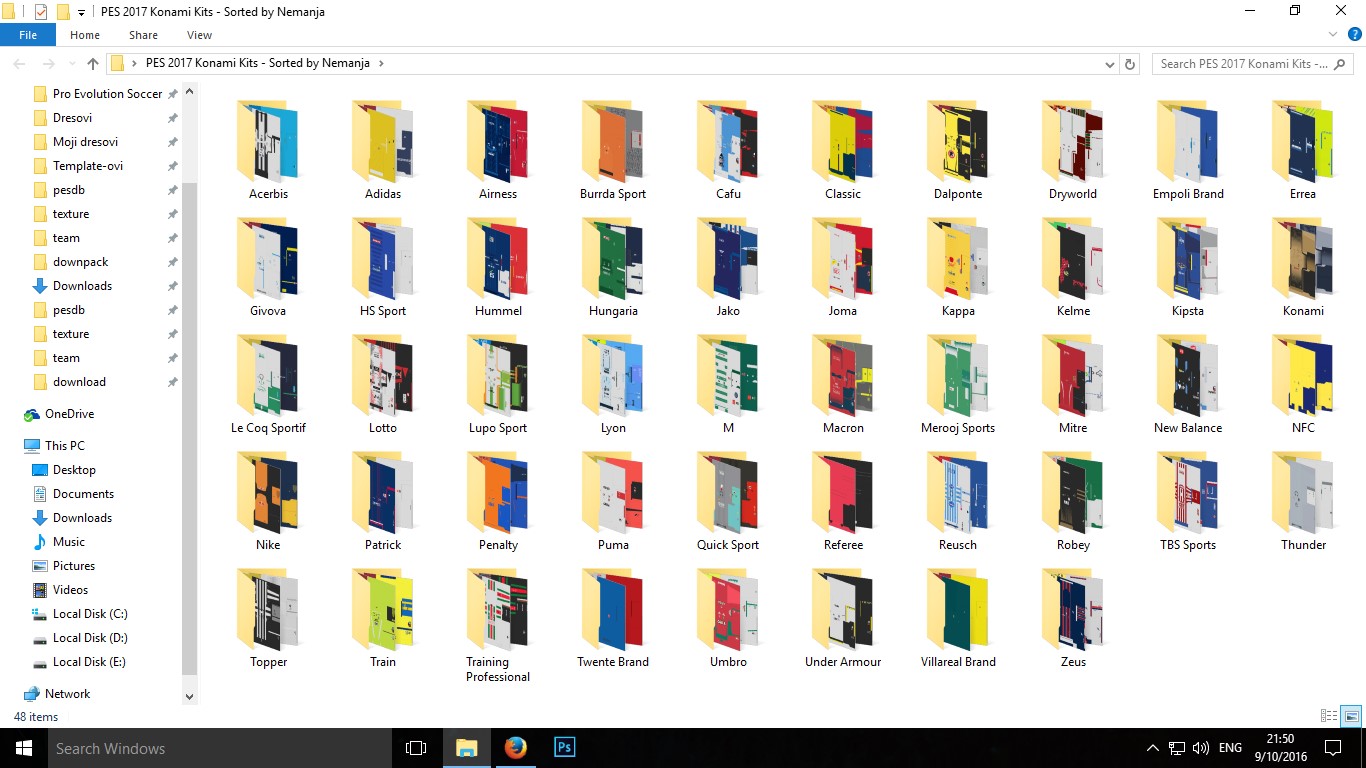
Task: Select the Errea folder
Action: 1303,150
